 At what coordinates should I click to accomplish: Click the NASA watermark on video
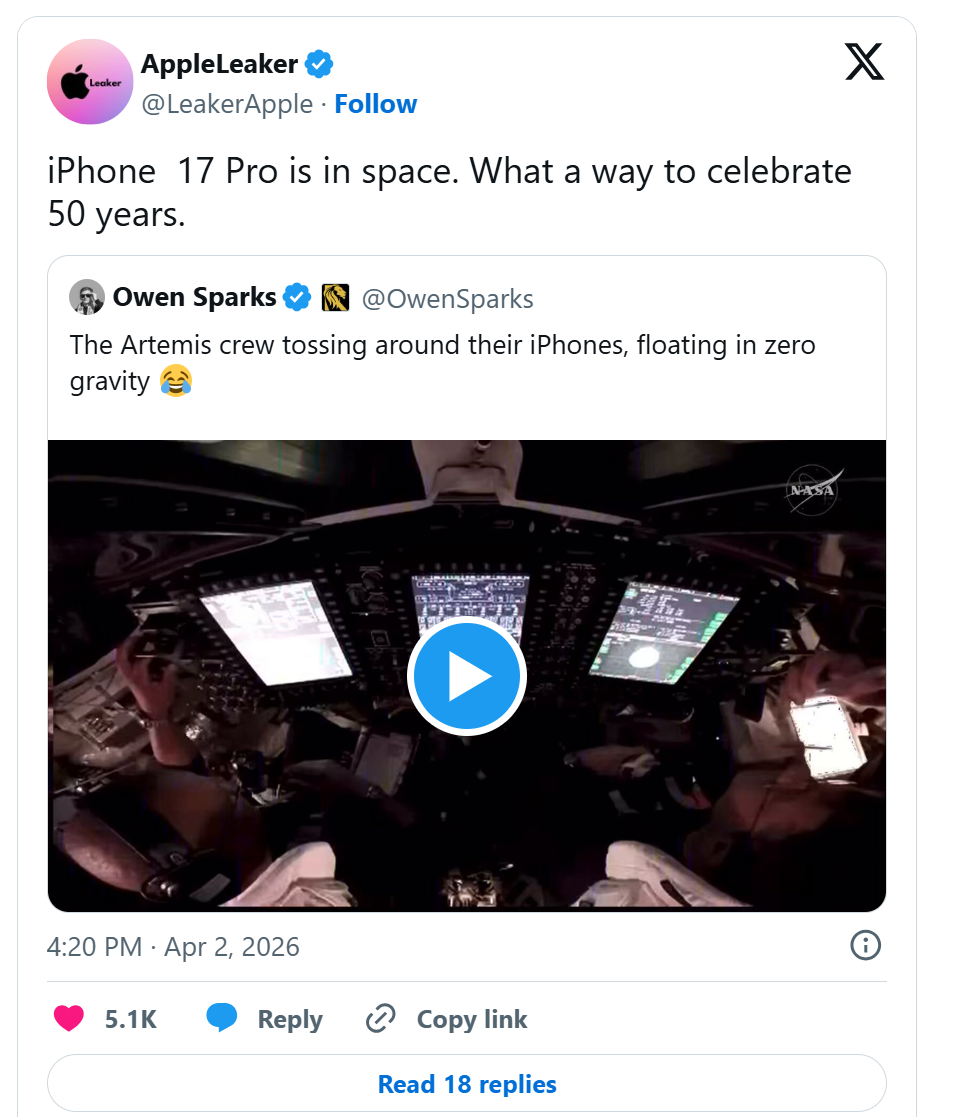coord(812,491)
